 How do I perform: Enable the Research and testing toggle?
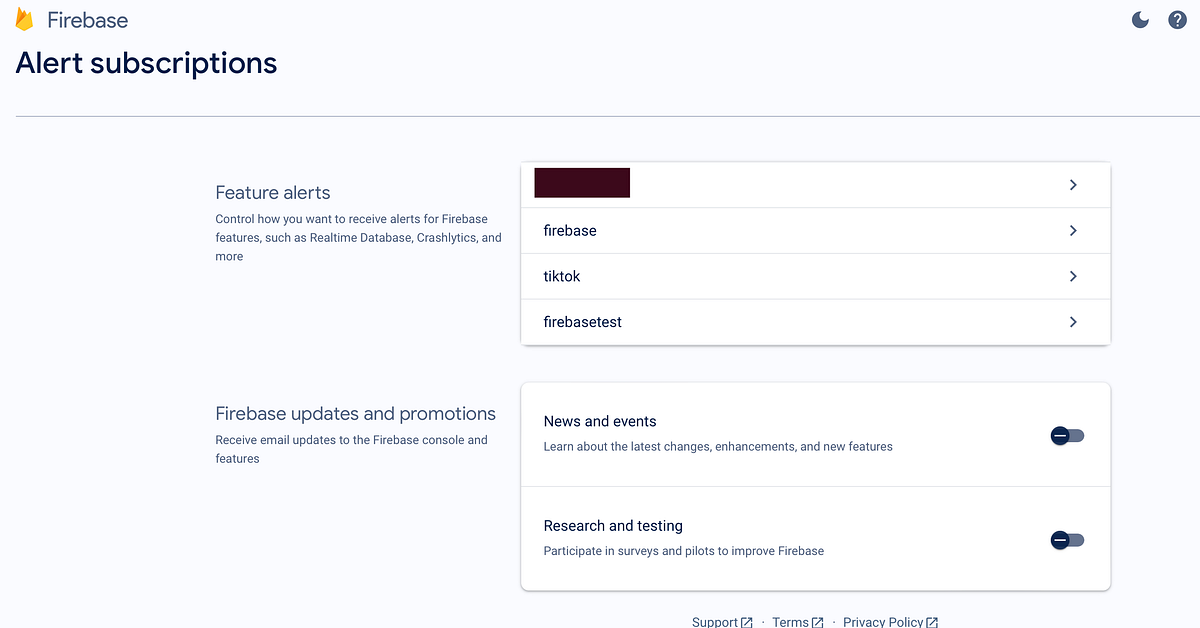1067,540
